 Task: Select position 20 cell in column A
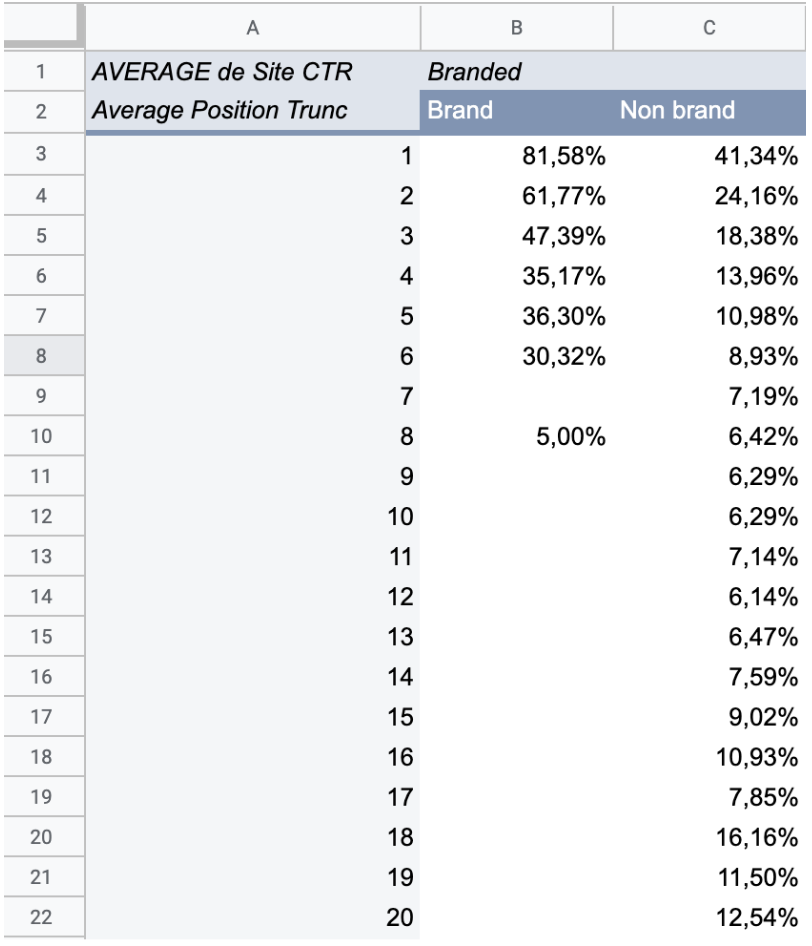[x=253, y=917]
